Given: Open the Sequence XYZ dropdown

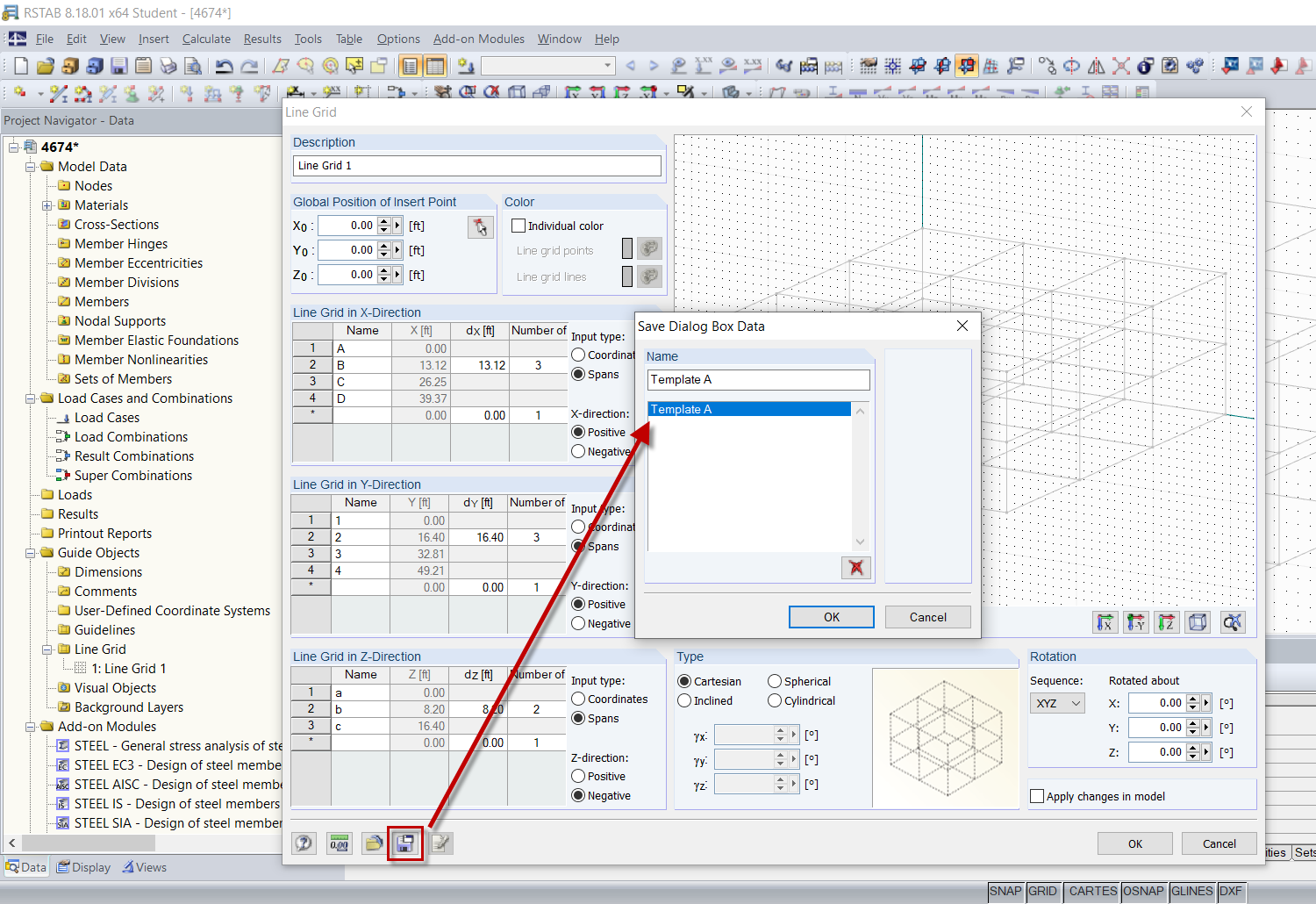Looking at the screenshot, I should (x=1057, y=702).
